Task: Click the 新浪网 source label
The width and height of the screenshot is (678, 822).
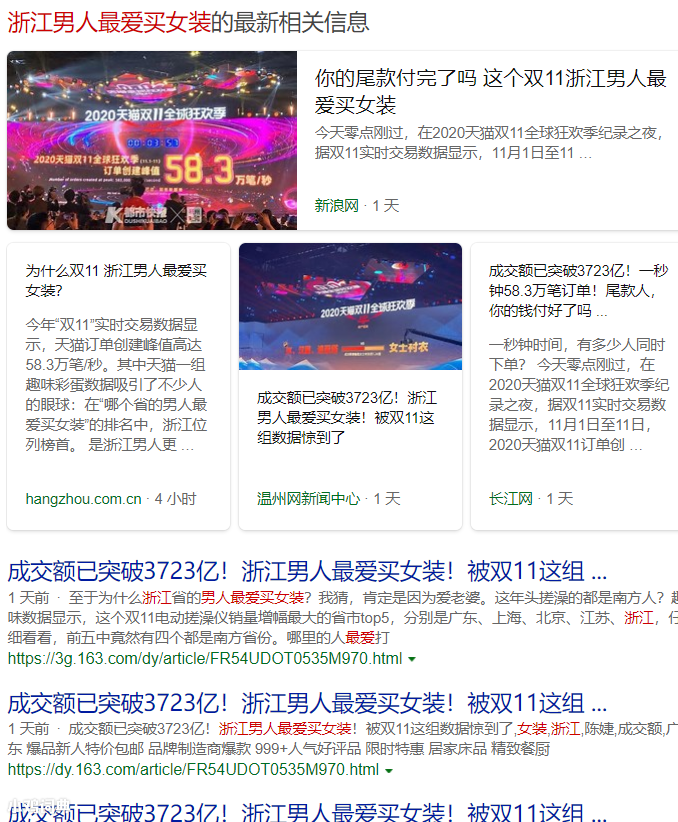Action: click(337, 206)
